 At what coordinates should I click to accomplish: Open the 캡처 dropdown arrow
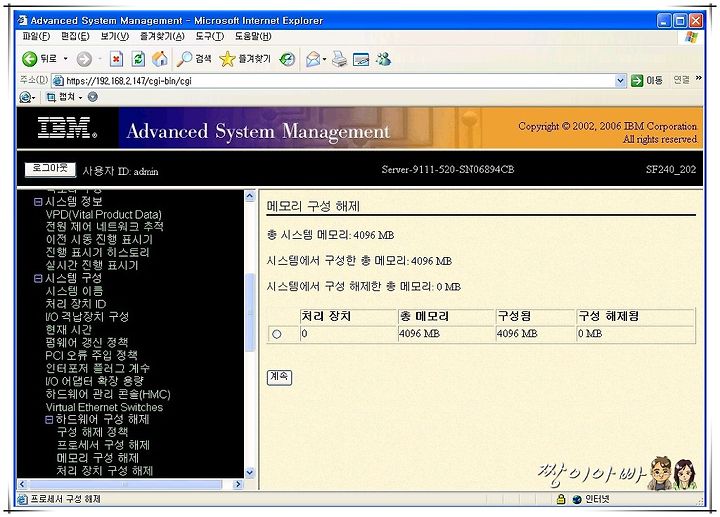(x=80, y=97)
